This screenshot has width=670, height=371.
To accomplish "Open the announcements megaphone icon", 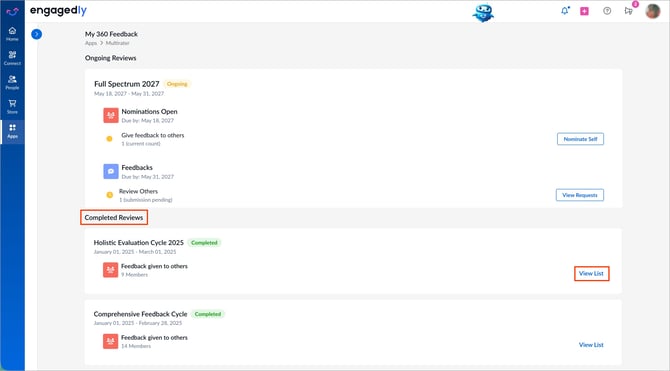I will [629, 11].
